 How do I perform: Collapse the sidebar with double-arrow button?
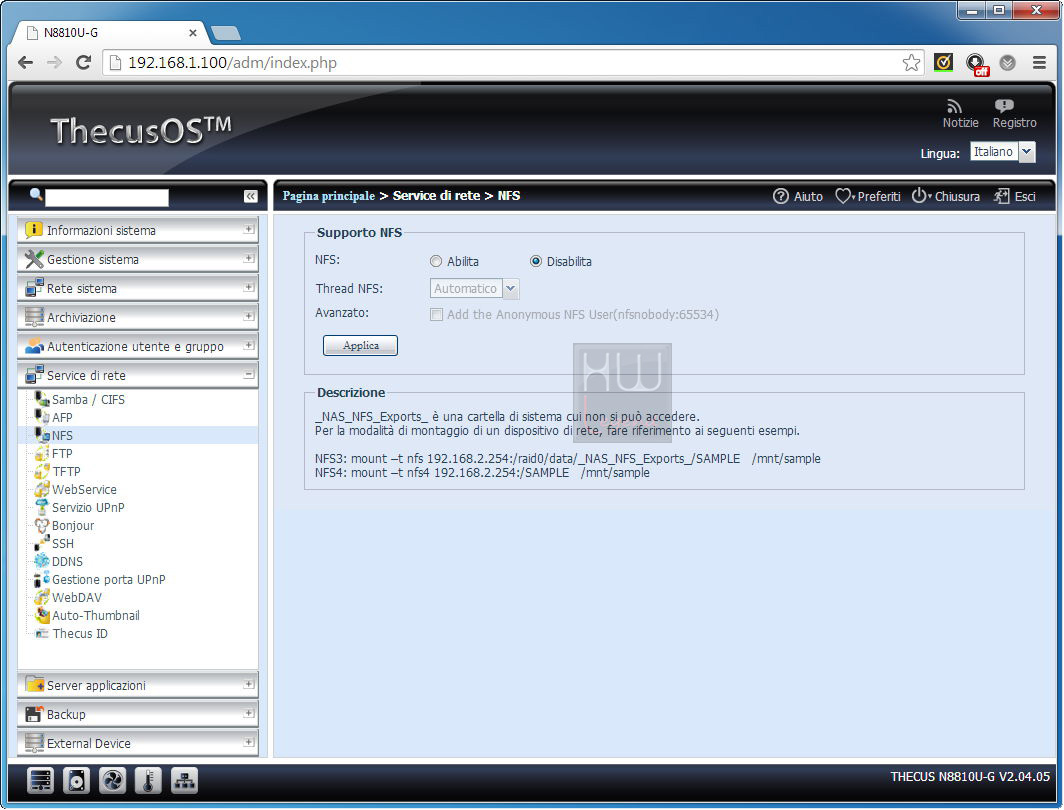click(250, 196)
